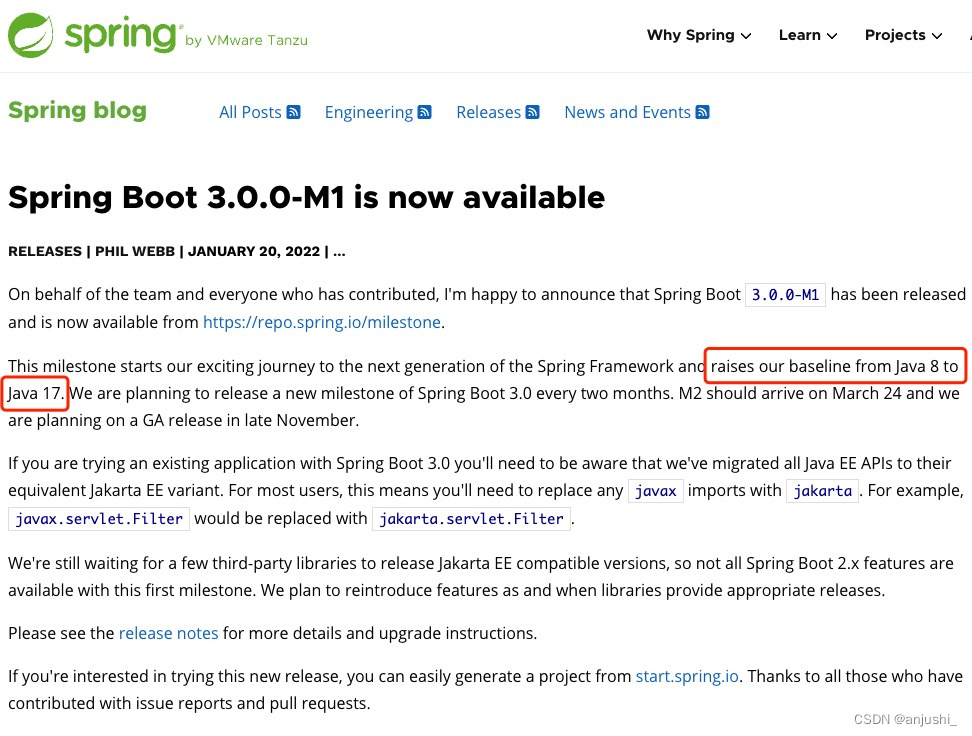Click the spring wordmark text
The width and height of the screenshot is (972, 736).
(x=121, y=35)
